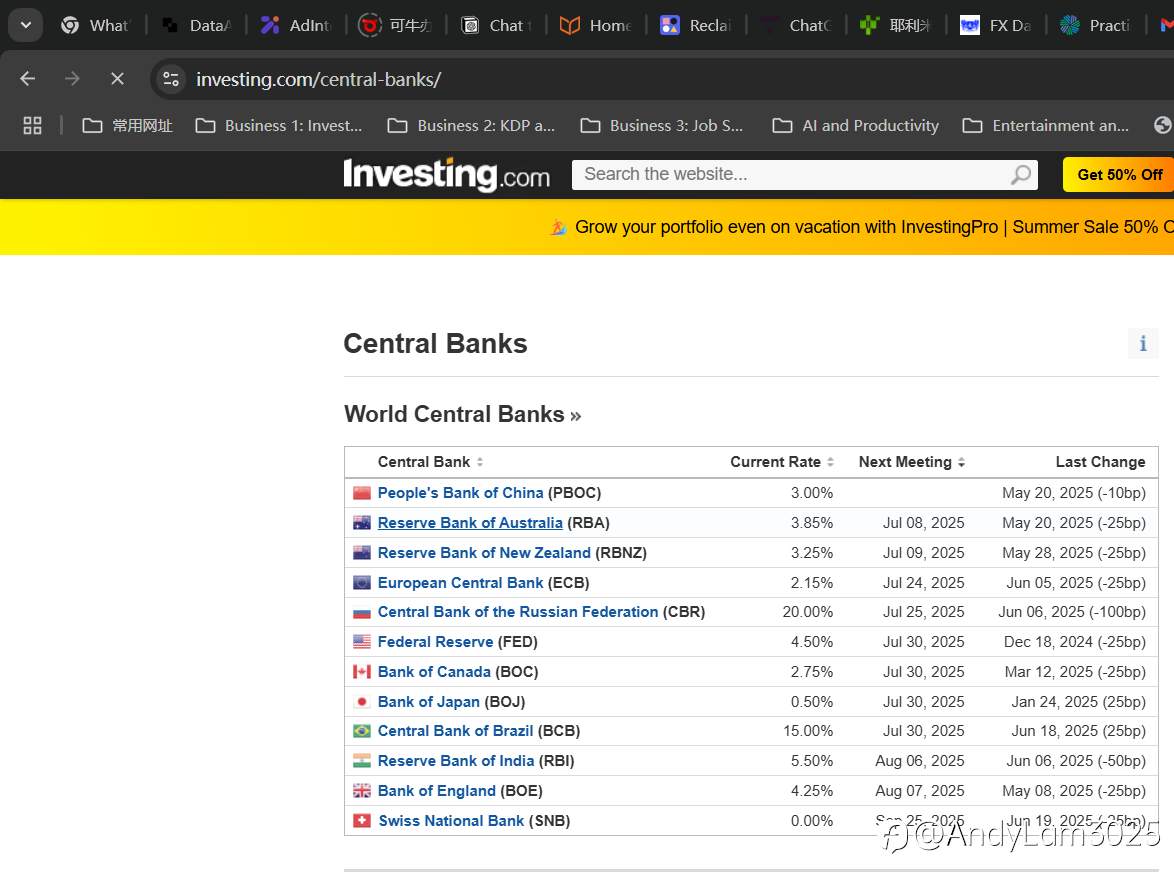
Task: Click the Brazil flag icon
Action: click(362, 731)
